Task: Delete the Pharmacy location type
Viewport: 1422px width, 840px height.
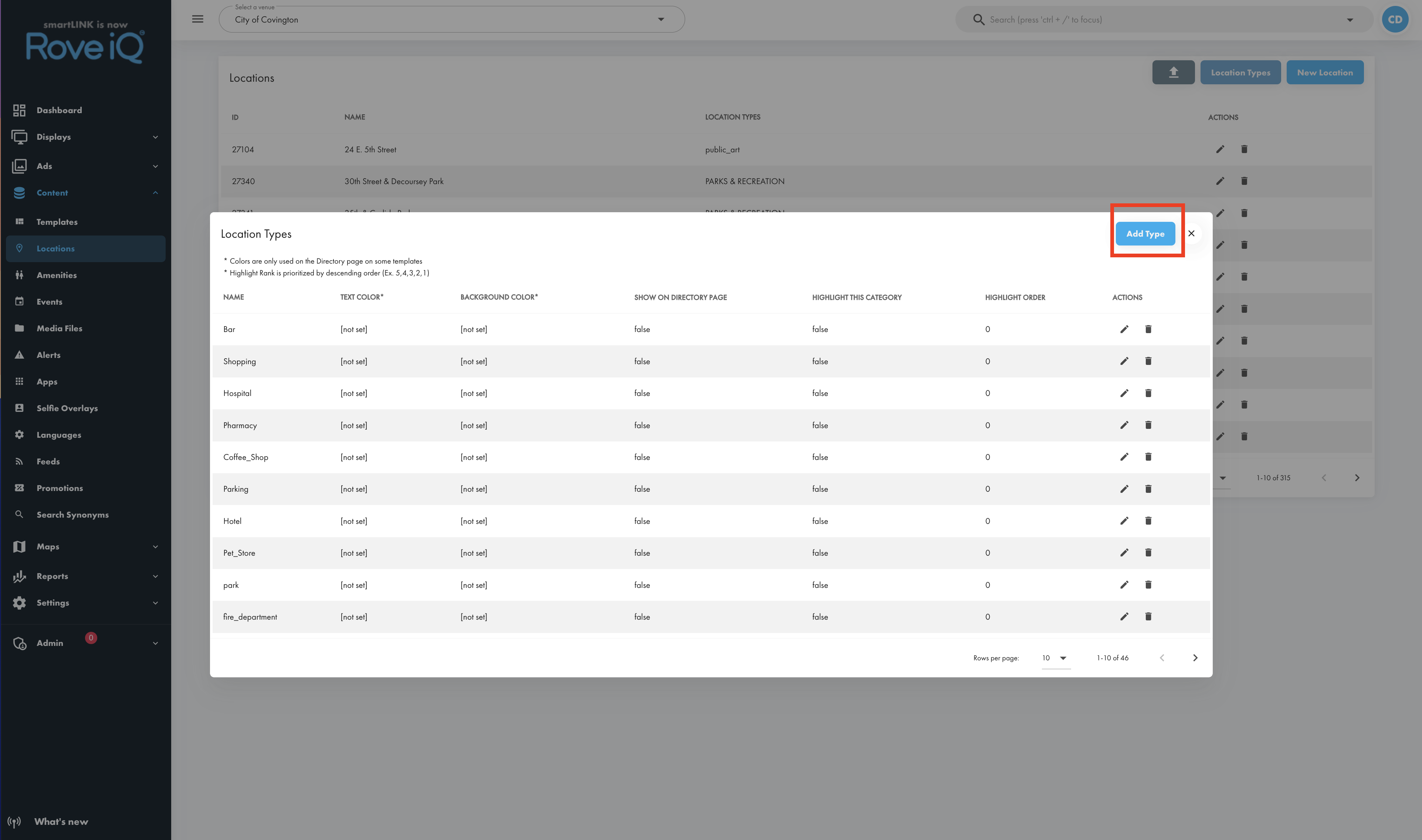Action: (1148, 425)
